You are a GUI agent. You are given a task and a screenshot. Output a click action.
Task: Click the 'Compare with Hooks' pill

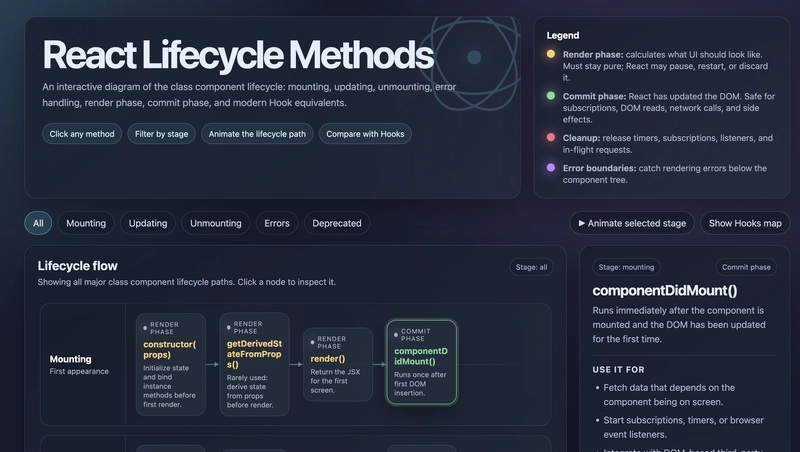[365, 134]
